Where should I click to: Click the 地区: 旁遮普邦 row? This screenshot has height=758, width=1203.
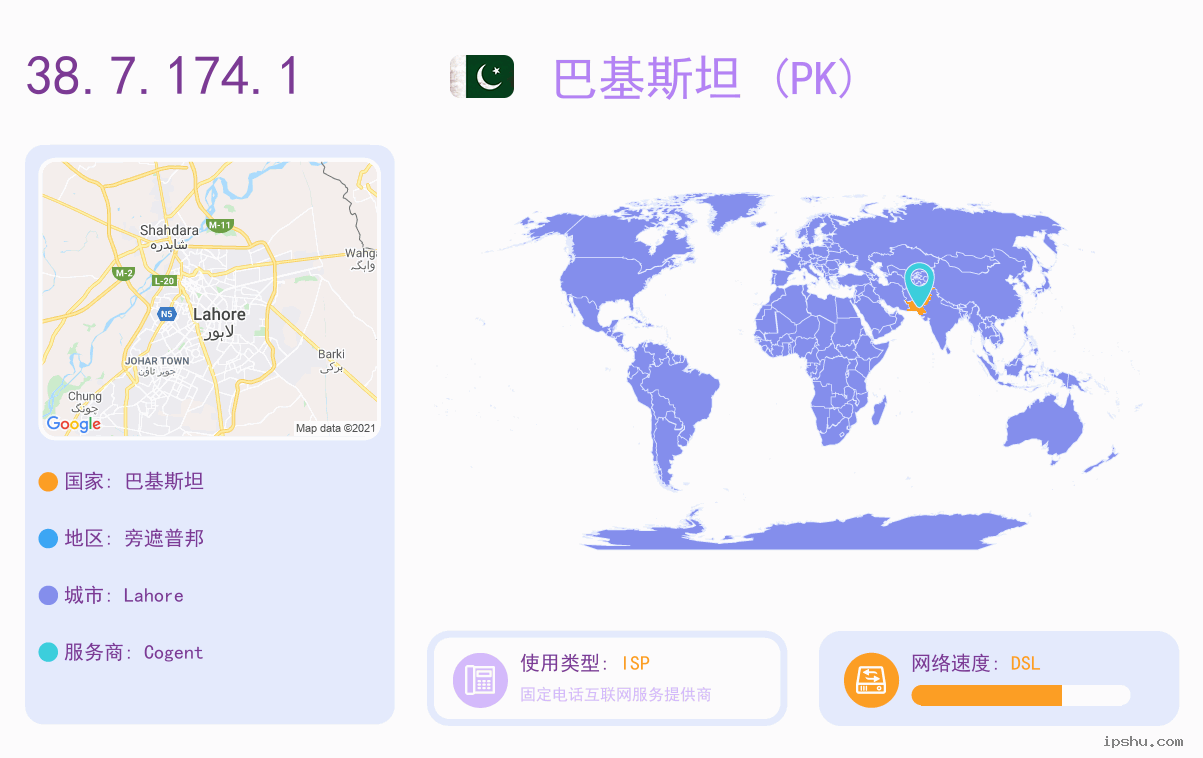pos(121,539)
